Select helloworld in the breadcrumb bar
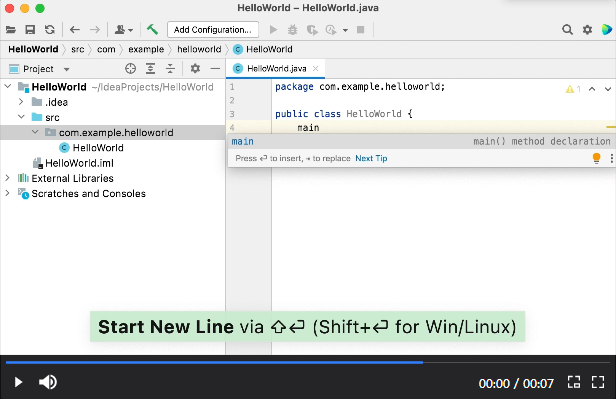Screen dimensions: 616x399 pyautogui.click(x=199, y=49)
